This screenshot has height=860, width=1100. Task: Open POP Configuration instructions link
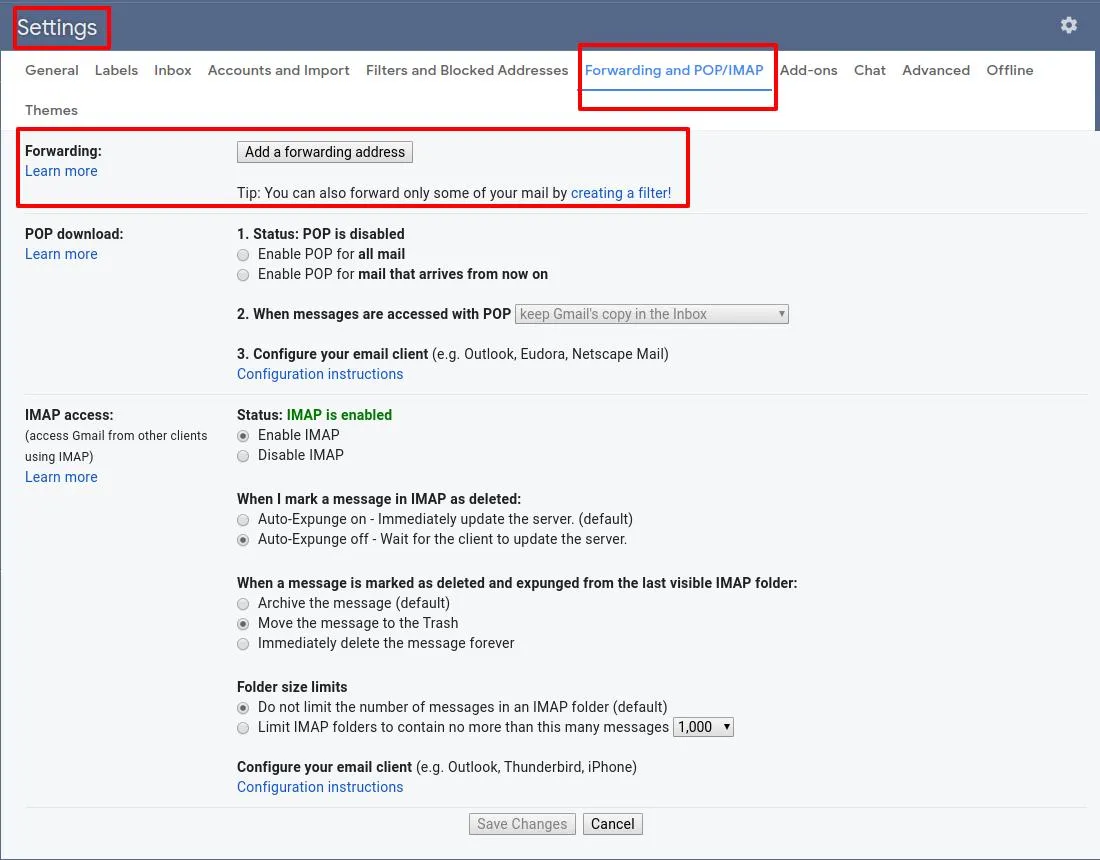click(320, 374)
